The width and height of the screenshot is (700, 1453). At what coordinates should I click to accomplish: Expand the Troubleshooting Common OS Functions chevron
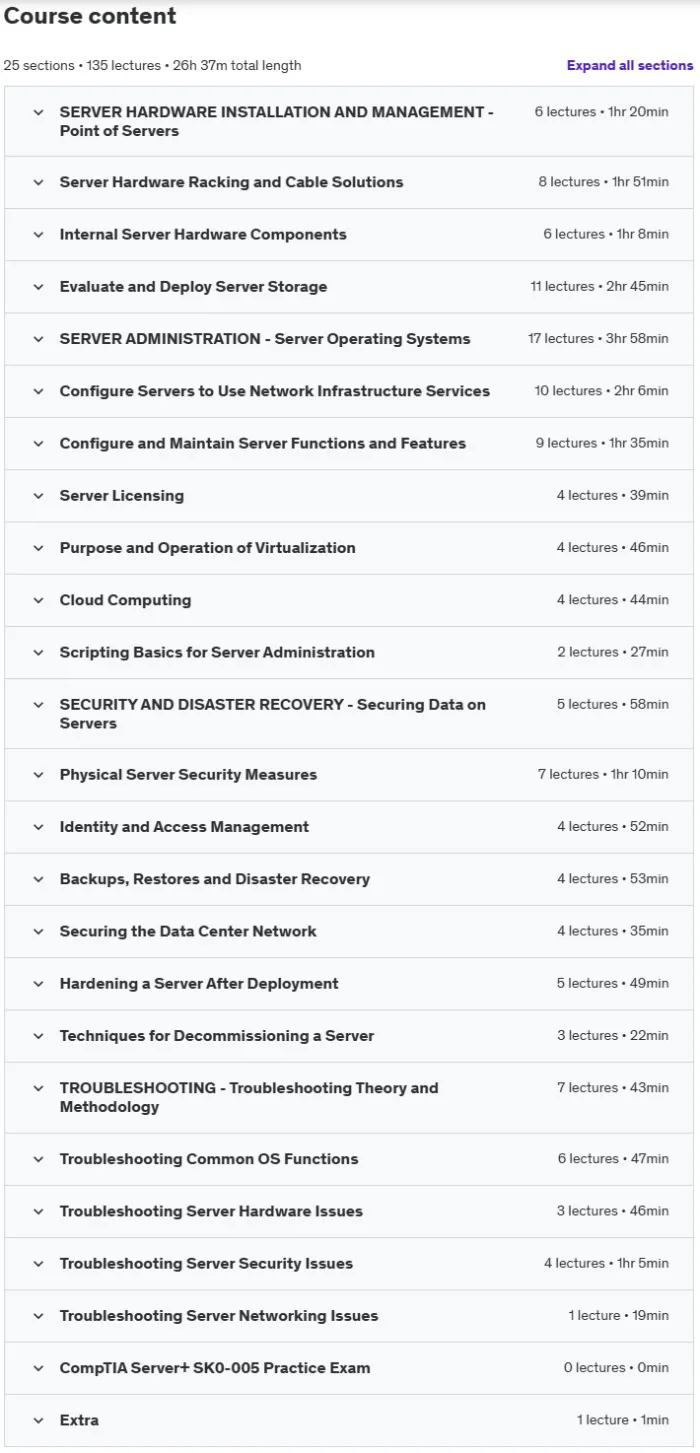point(39,1160)
